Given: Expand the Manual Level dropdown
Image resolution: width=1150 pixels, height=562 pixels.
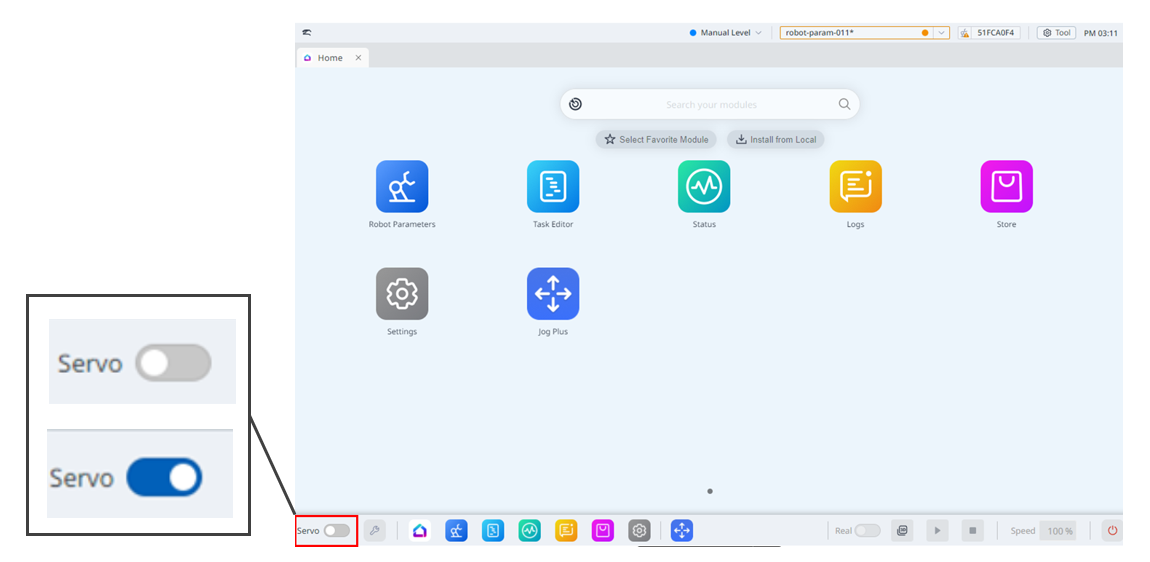Looking at the screenshot, I should [726, 33].
